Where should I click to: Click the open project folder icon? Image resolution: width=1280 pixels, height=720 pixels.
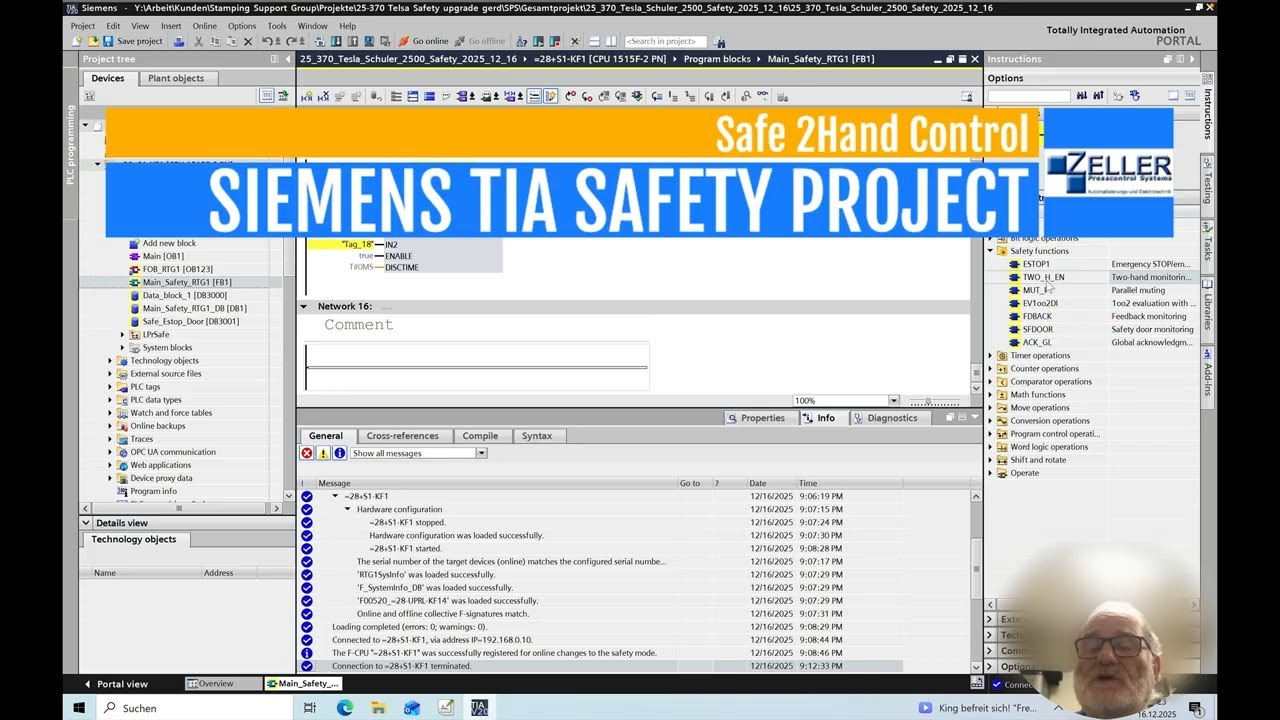tap(93, 41)
